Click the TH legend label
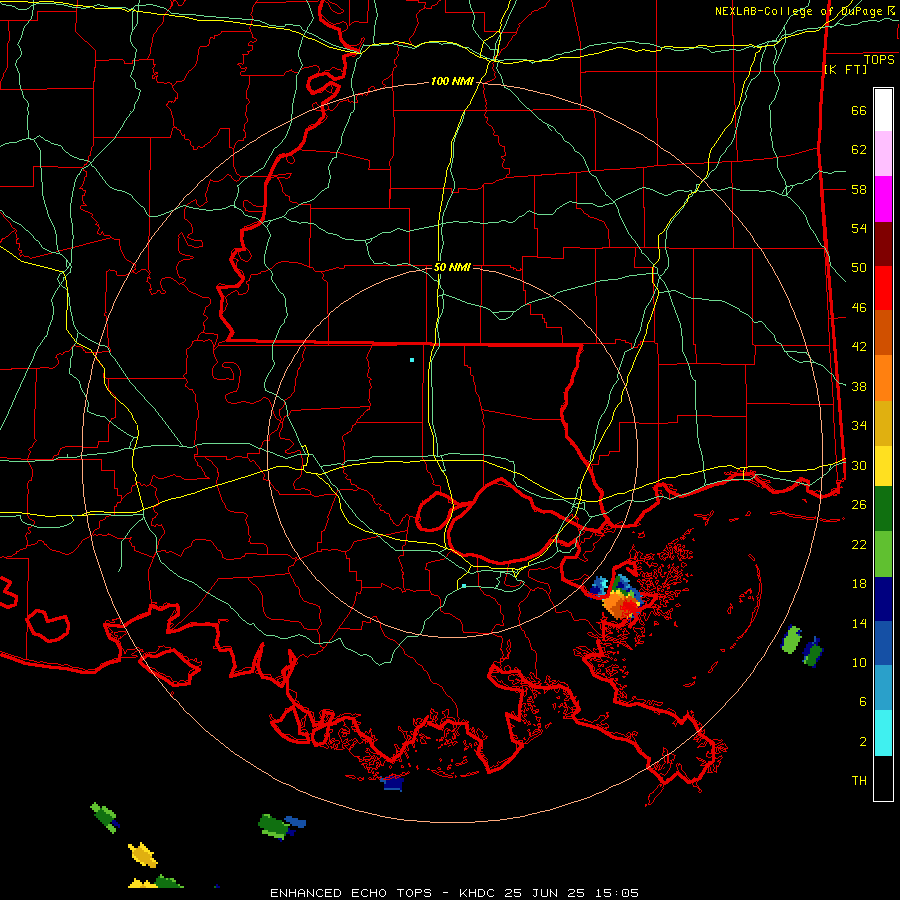Screen dimensions: 900x900 coord(859,781)
